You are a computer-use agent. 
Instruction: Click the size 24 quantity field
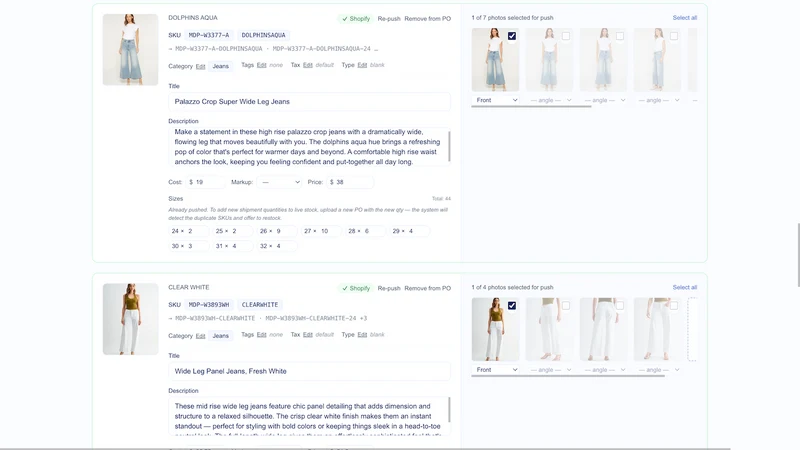pyautogui.click(x=189, y=231)
